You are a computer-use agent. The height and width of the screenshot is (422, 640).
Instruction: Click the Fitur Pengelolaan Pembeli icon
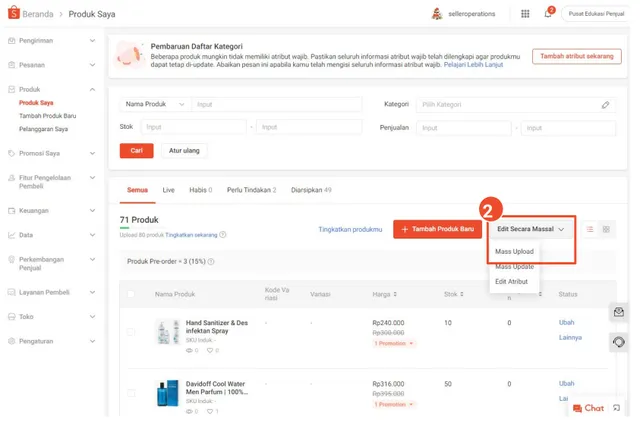(x=12, y=178)
